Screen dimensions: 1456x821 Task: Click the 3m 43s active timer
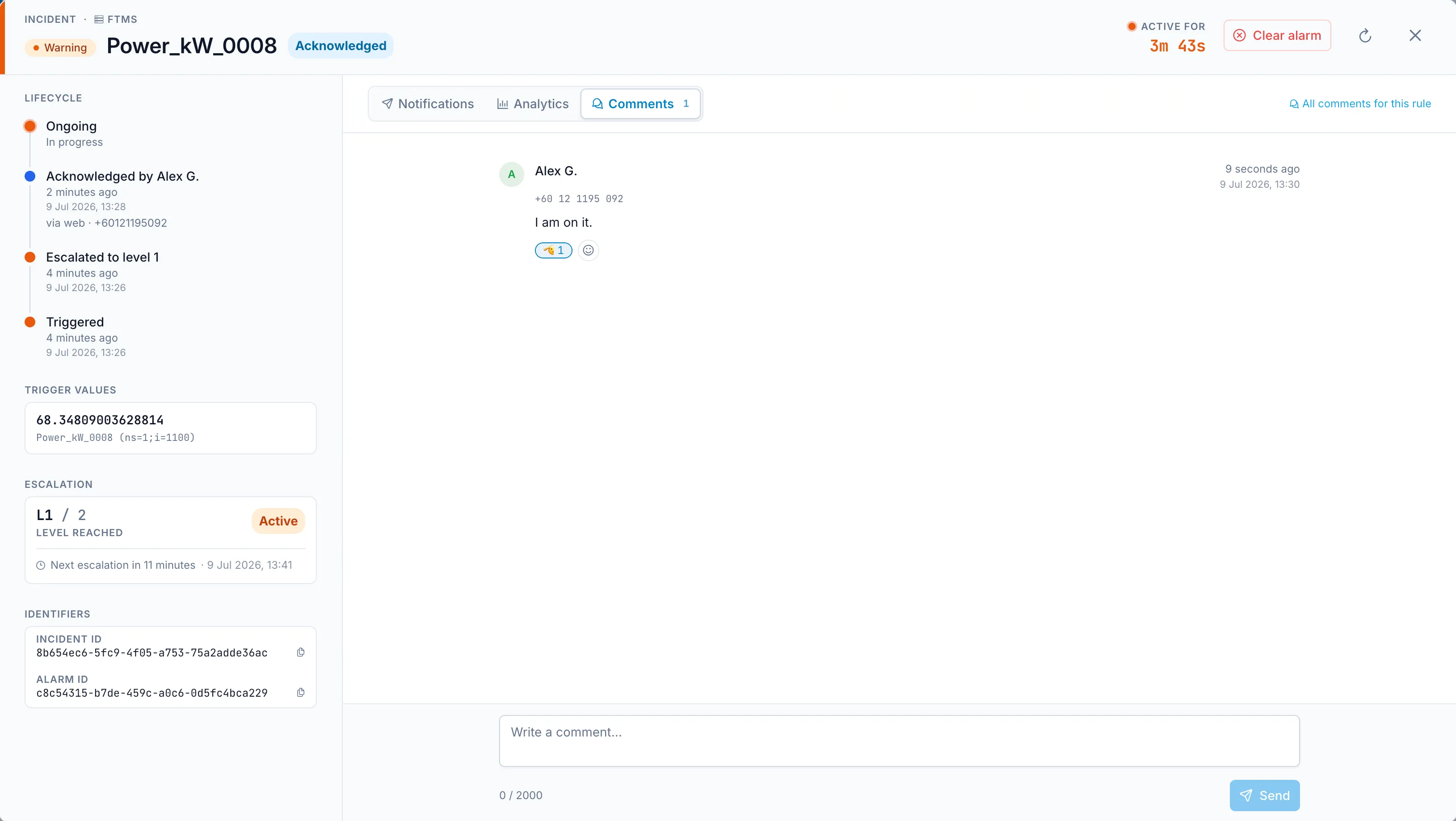[x=1177, y=46]
